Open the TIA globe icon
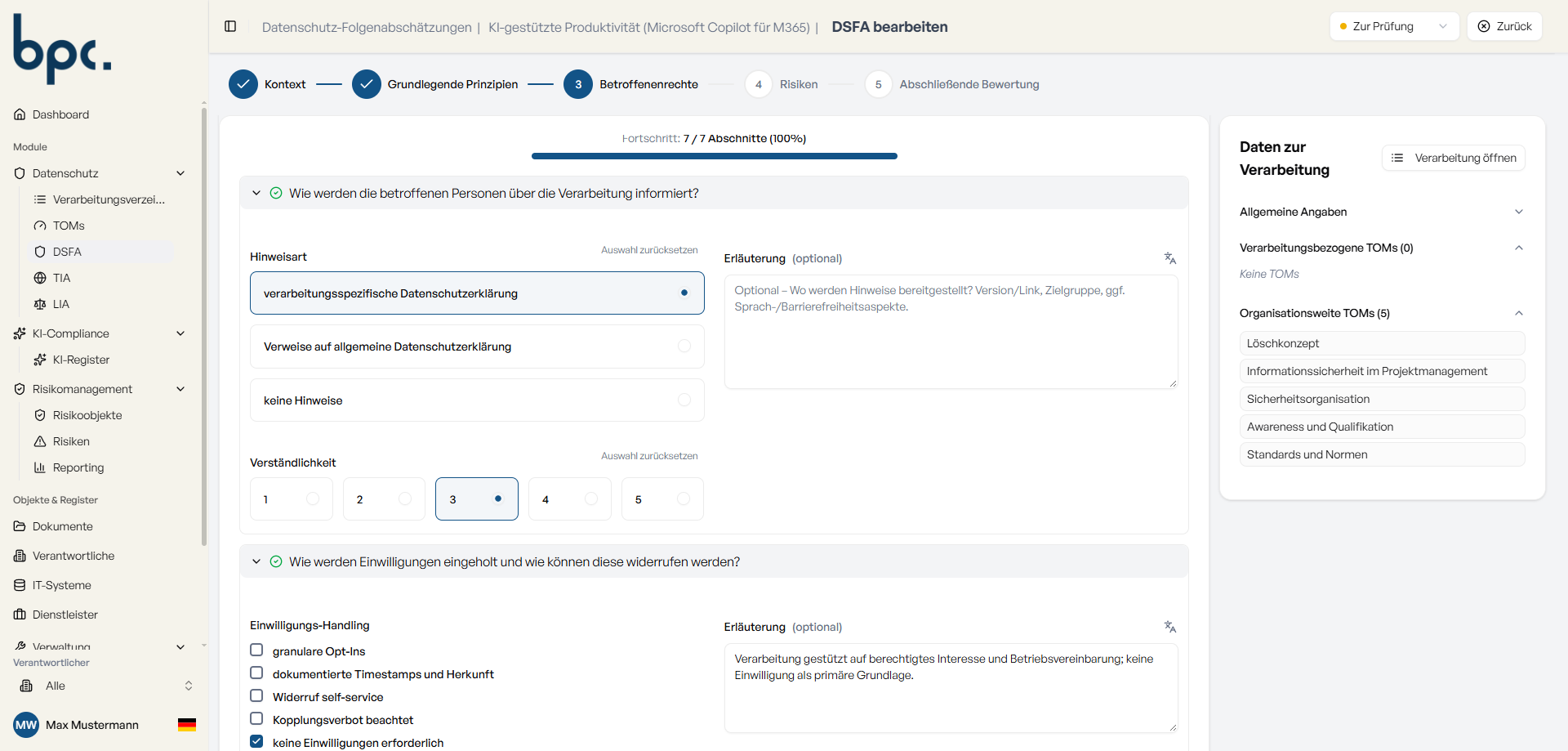The image size is (1568, 751). pyautogui.click(x=40, y=278)
